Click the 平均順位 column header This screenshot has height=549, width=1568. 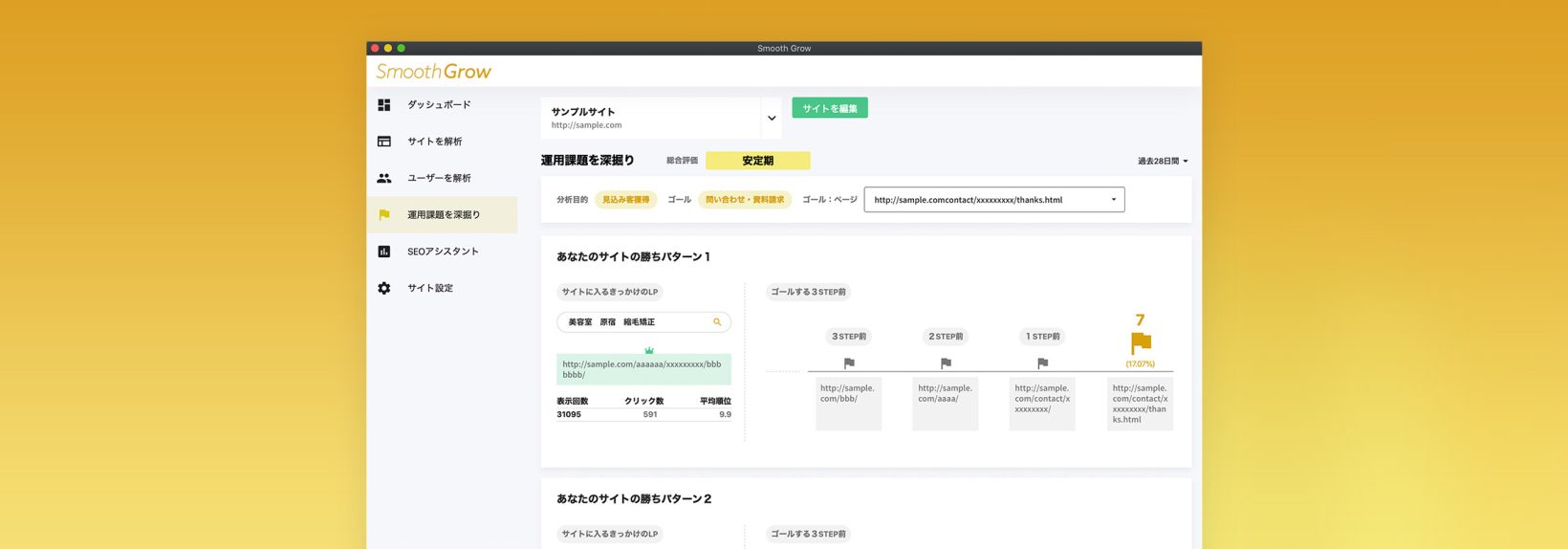(x=715, y=401)
